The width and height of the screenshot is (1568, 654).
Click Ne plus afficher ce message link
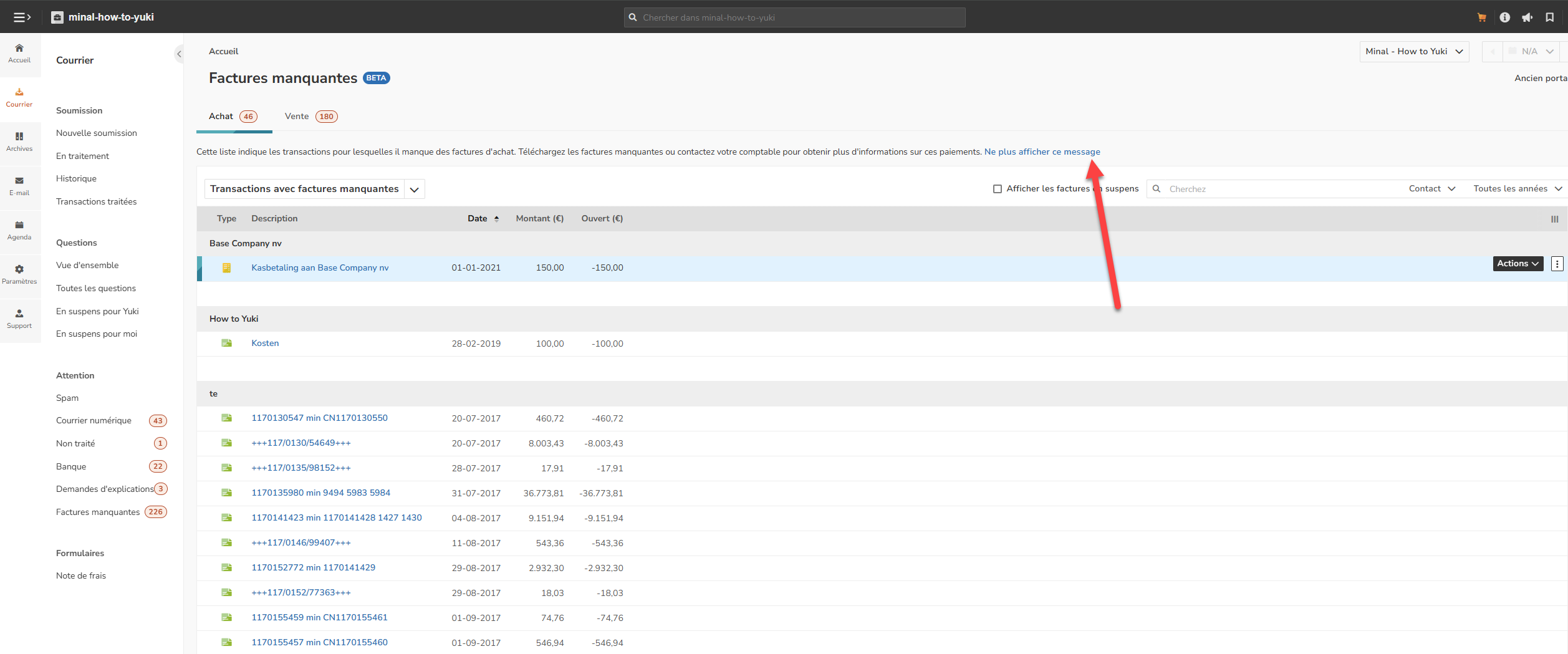tap(1042, 152)
